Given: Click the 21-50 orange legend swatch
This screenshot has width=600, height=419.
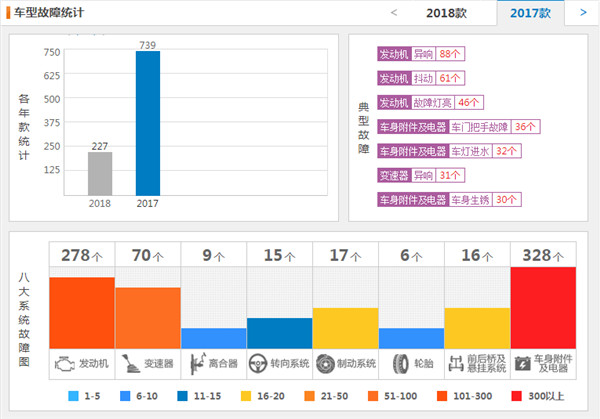Looking at the screenshot, I should [x=310, y=396].
